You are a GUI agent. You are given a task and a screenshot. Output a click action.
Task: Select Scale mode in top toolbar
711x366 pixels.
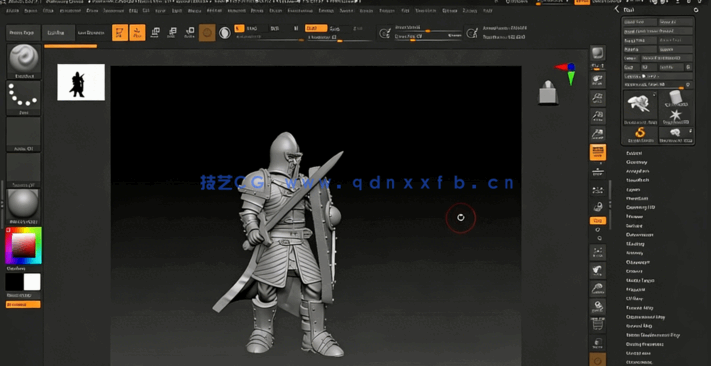[x=172, y=33]
